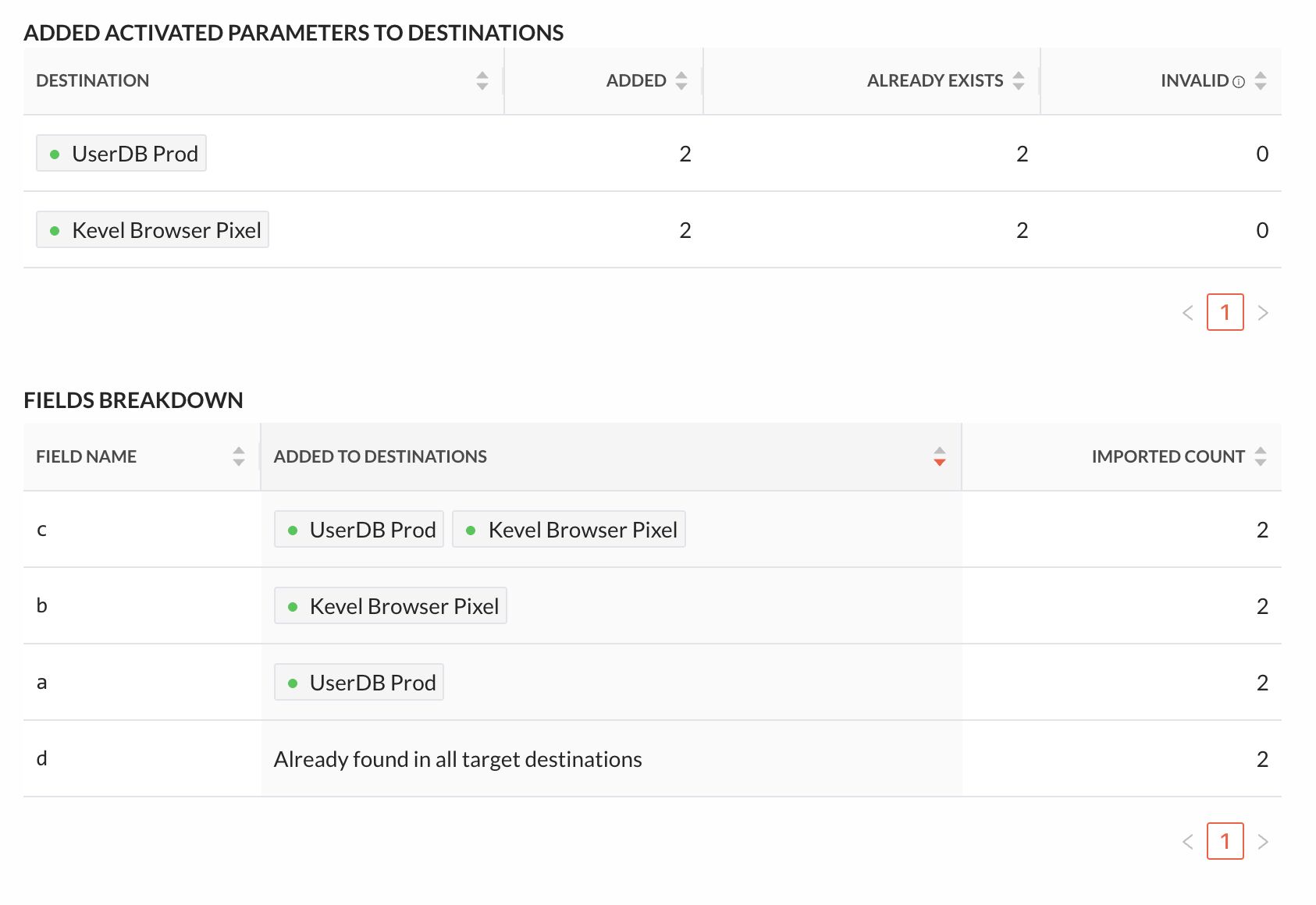This screenshot has height=905, width=1316.
Task: Sort by the Field Name column arrows
Action: click(x=239, y=456)
